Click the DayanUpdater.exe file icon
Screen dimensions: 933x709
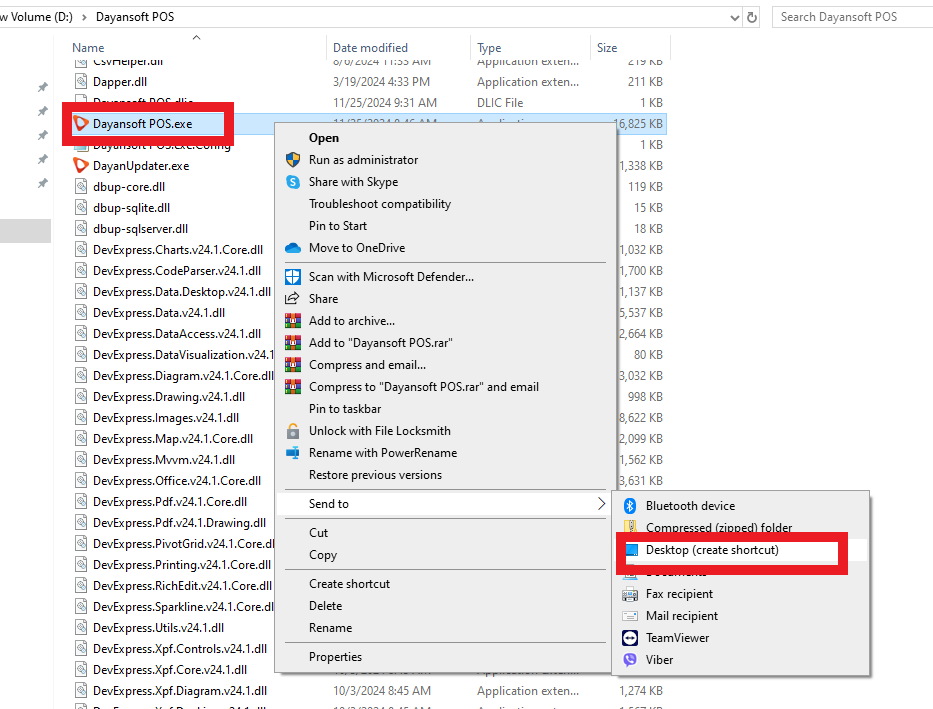80,165
